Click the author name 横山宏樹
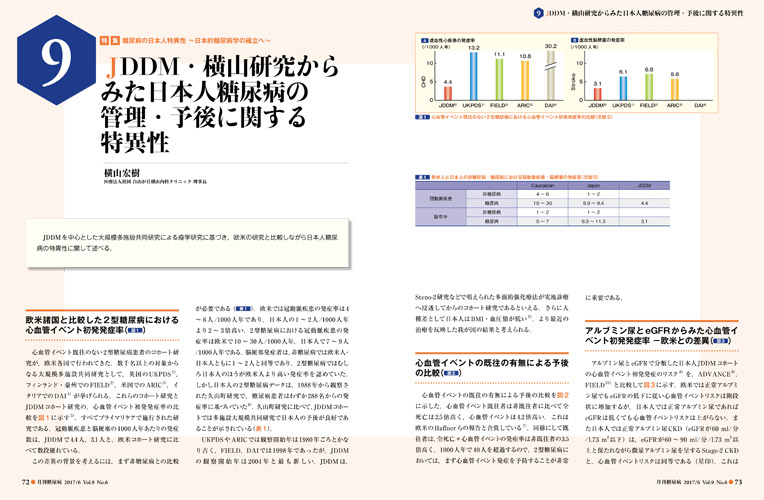Image resolution: width=764 pixels, height=500 pixels. click(122, 173)
